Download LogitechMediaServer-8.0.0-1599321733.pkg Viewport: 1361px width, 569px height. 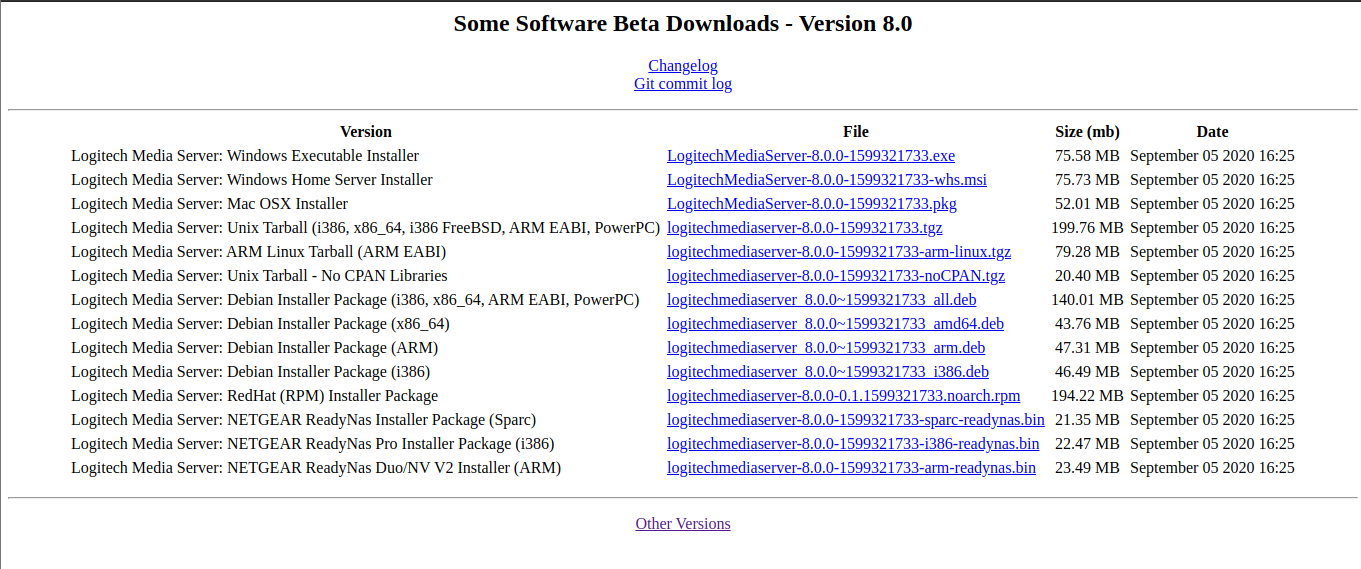tap(812, 204)
